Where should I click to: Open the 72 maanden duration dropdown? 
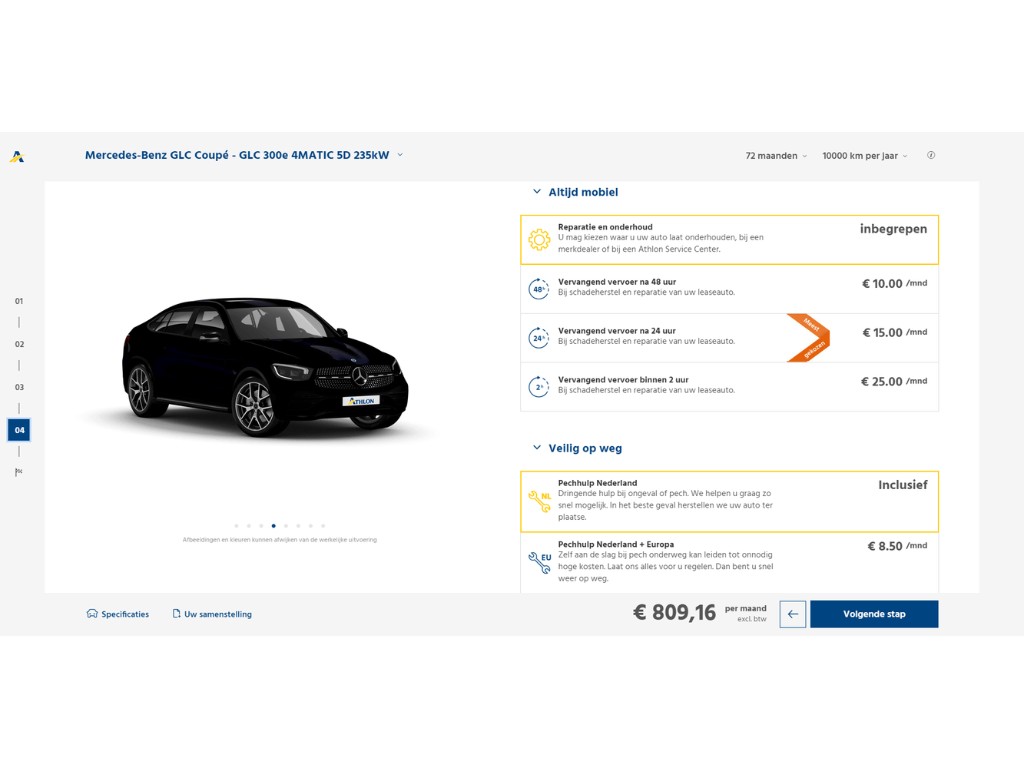pyautogui.click(x=776, y=155)
